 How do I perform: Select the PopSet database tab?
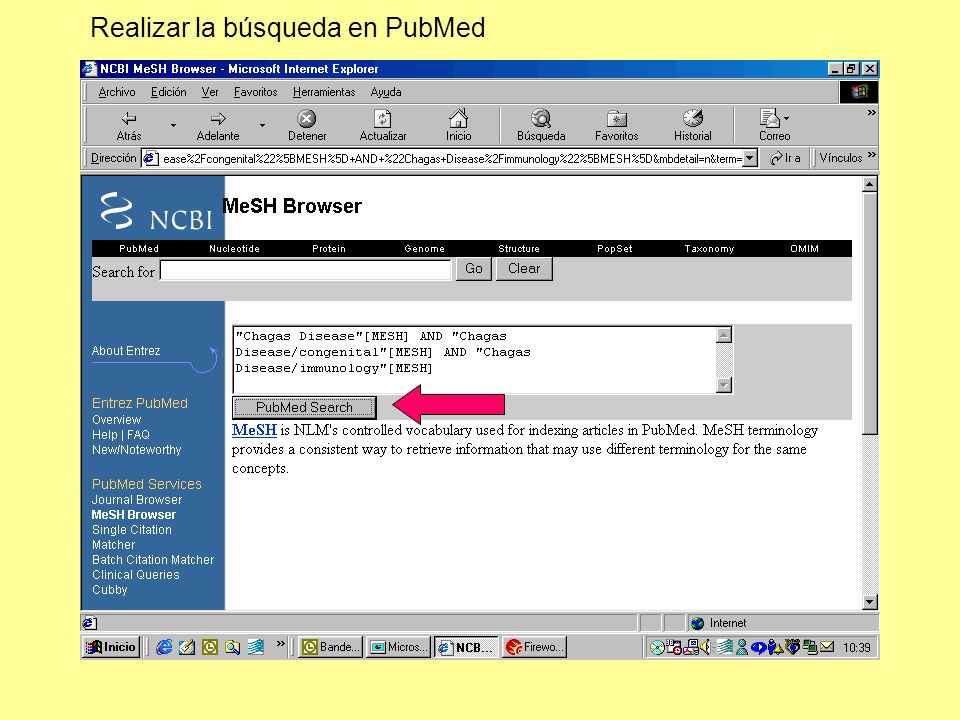point(615,249)
